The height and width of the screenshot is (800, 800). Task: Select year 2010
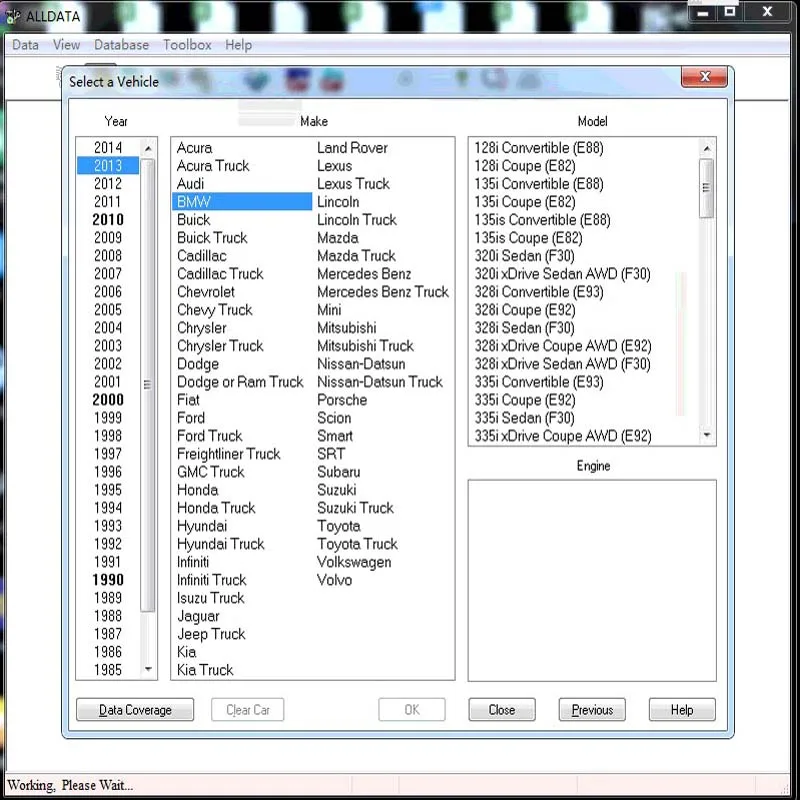tap(108, 219)
